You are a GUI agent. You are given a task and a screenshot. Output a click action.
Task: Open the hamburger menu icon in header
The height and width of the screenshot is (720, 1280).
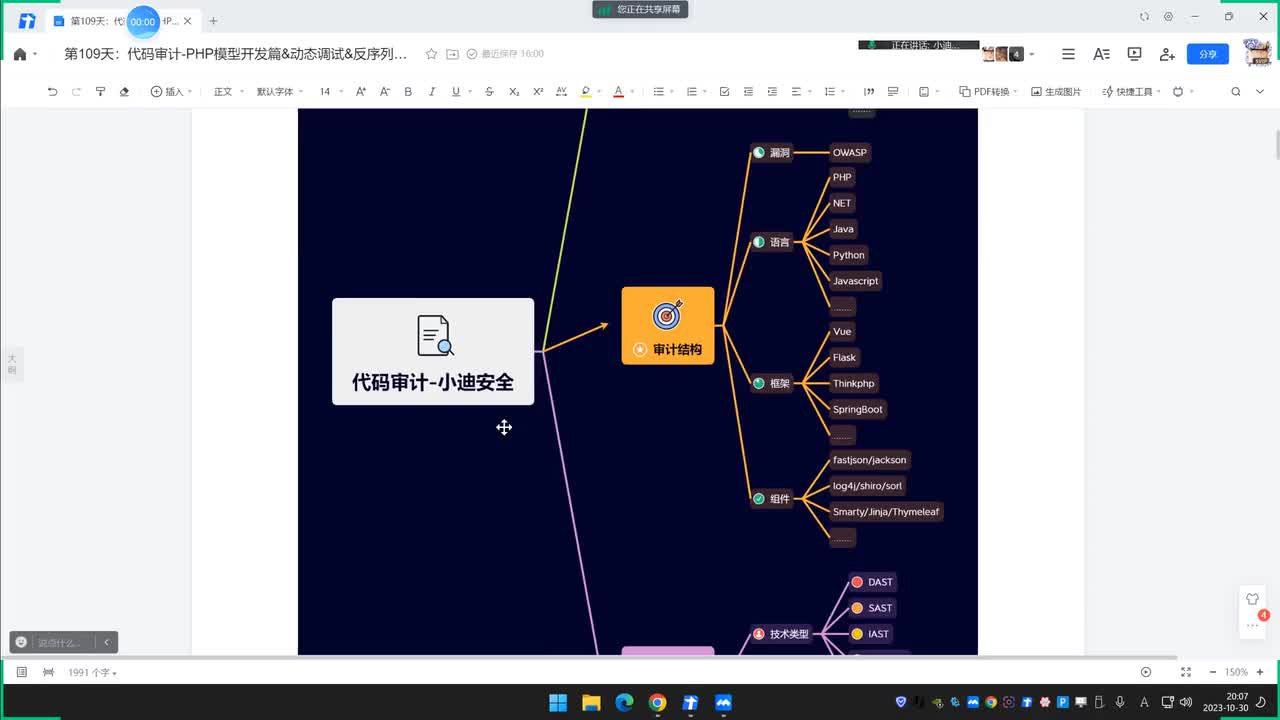[x=1068, y=54]
